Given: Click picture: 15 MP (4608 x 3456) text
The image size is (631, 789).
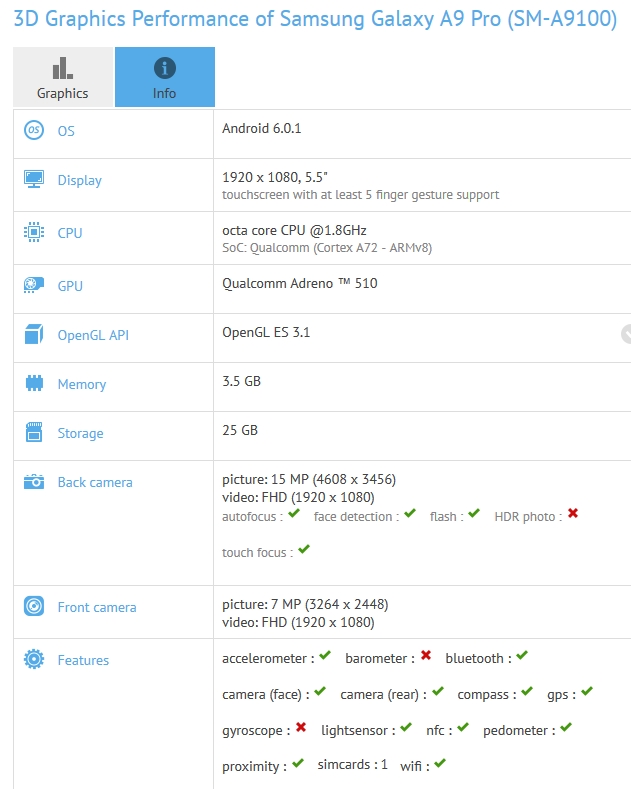Looking at the screenshot, I should click(x=309, y=480).
